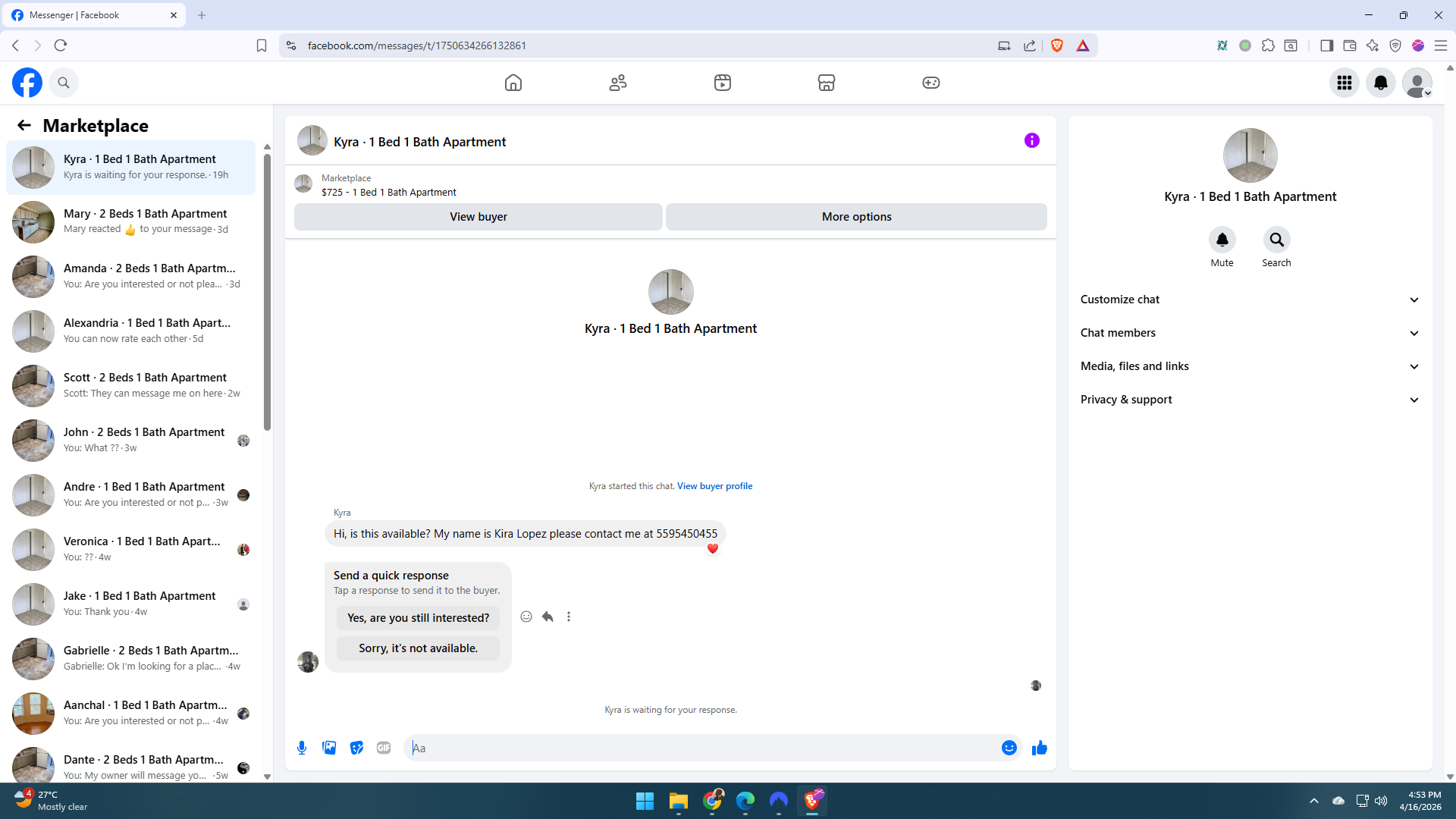Open Facebook search magnifier
1456x819 pixels.
64,83
